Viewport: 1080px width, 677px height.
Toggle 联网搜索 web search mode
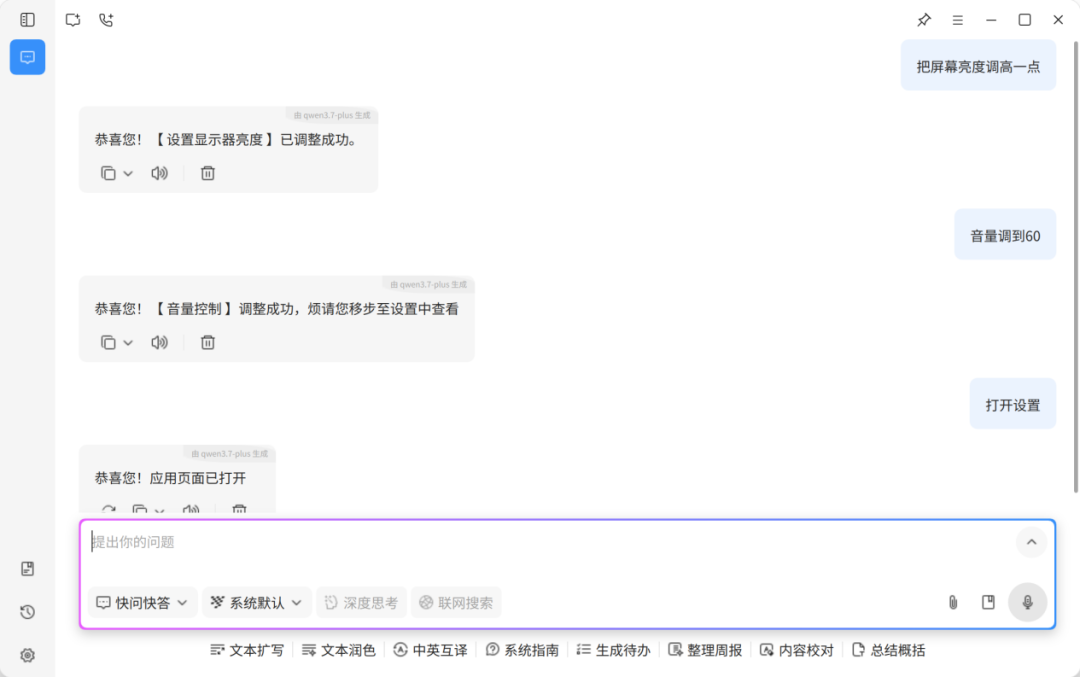[x=457, y=603]
